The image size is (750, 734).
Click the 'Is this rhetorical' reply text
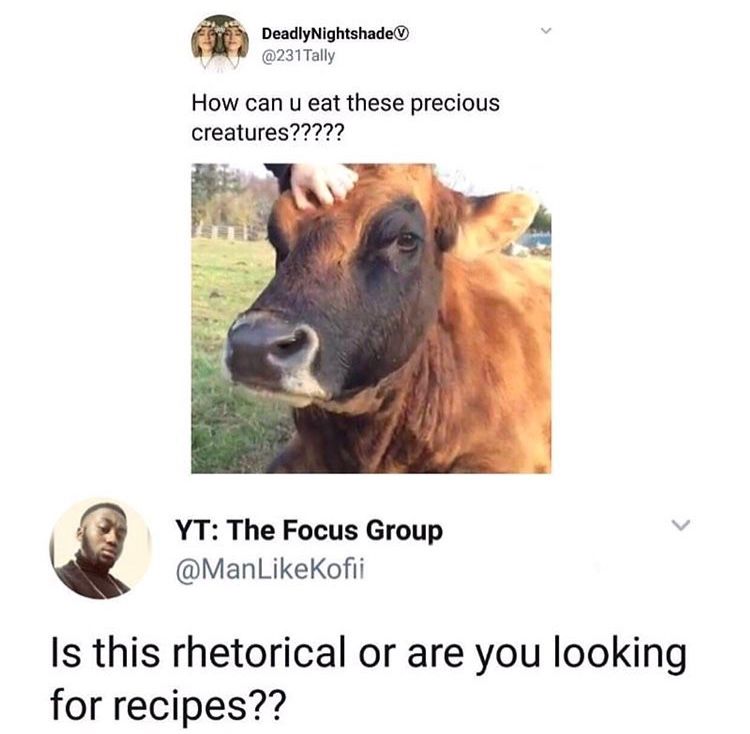[368, 679]
